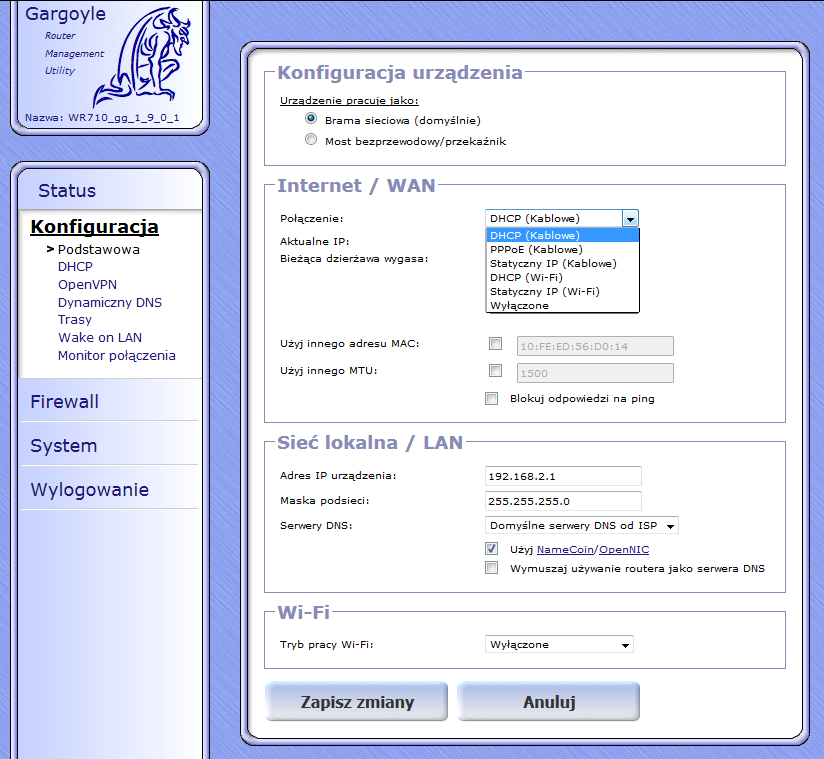This screenshot has width=824, height=759.
Task: Open the Status menu section
Action: 67,191
